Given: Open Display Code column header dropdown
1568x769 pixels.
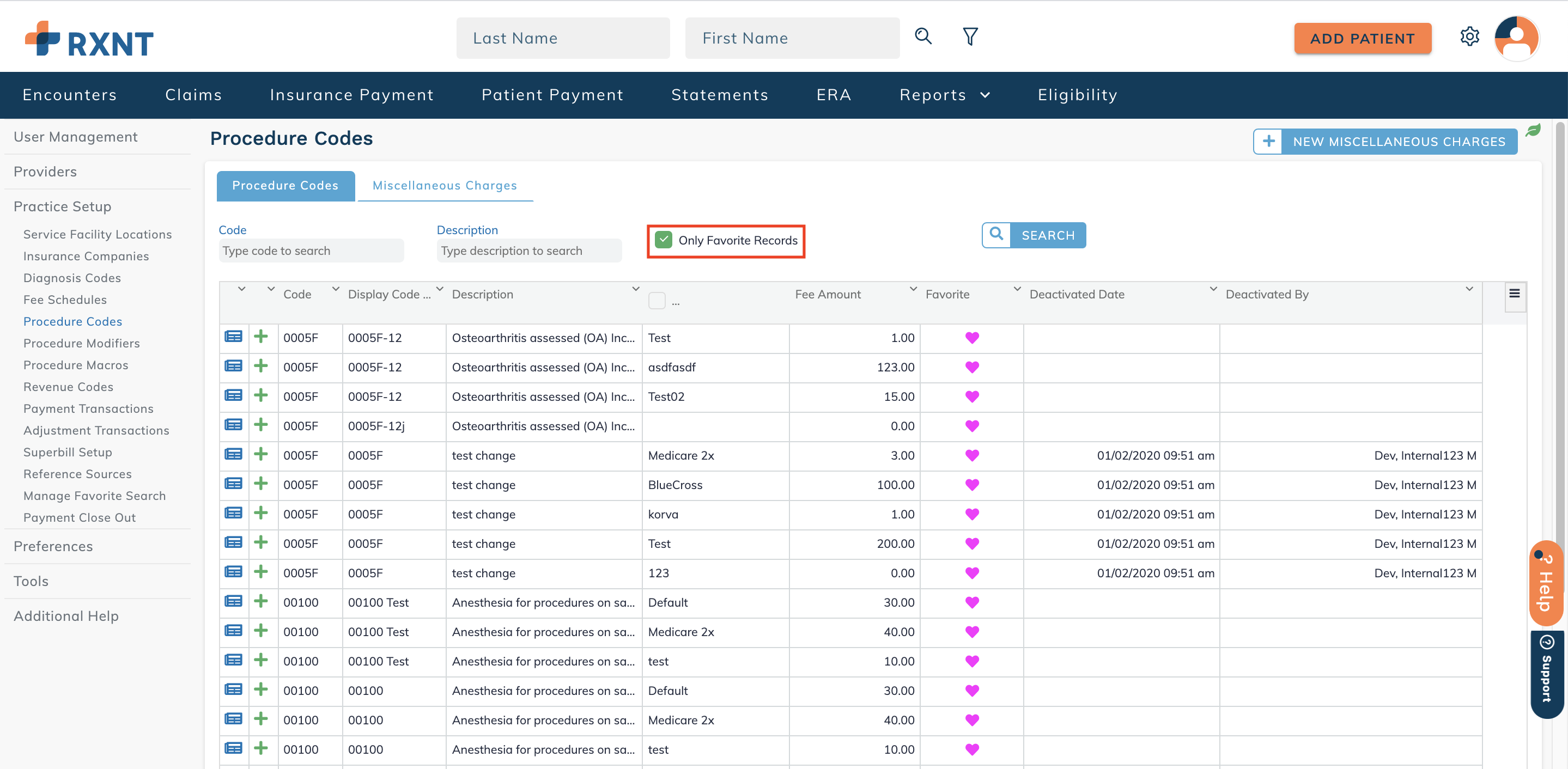Looking at the screenshot, I should [440, 289].
